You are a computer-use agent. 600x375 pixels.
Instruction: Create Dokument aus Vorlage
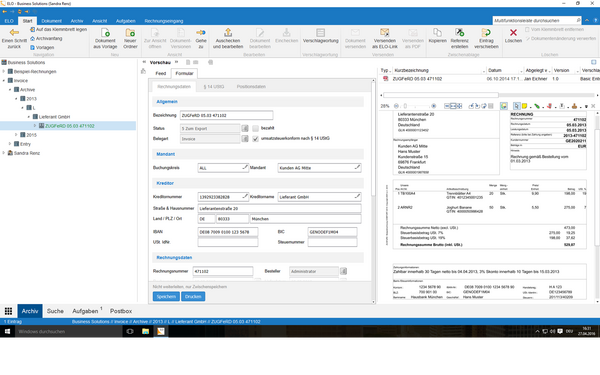pos(105,38)
